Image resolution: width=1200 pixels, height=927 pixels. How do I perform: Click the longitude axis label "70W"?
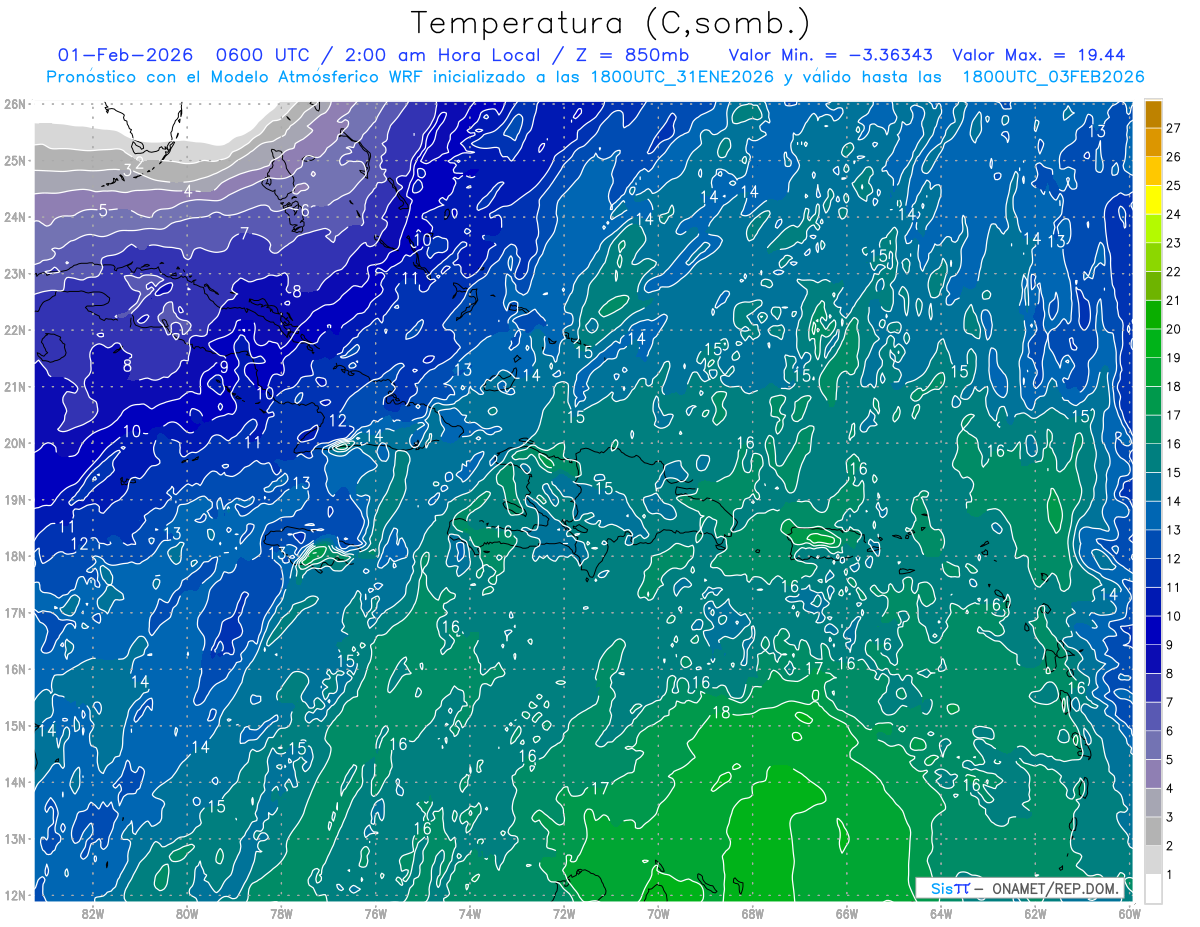pos(658,913)
